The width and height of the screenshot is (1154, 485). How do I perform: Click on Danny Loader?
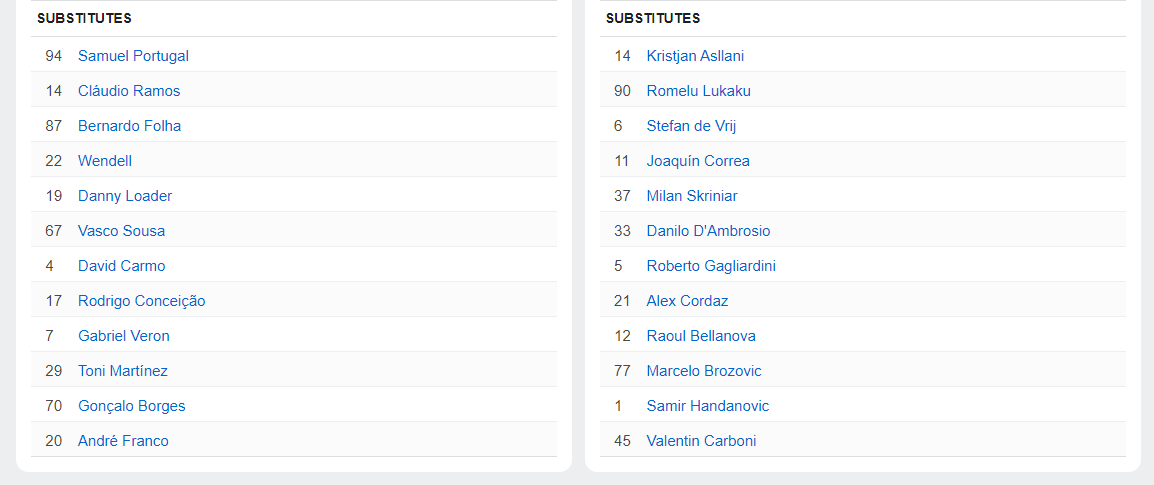point(125,196)
